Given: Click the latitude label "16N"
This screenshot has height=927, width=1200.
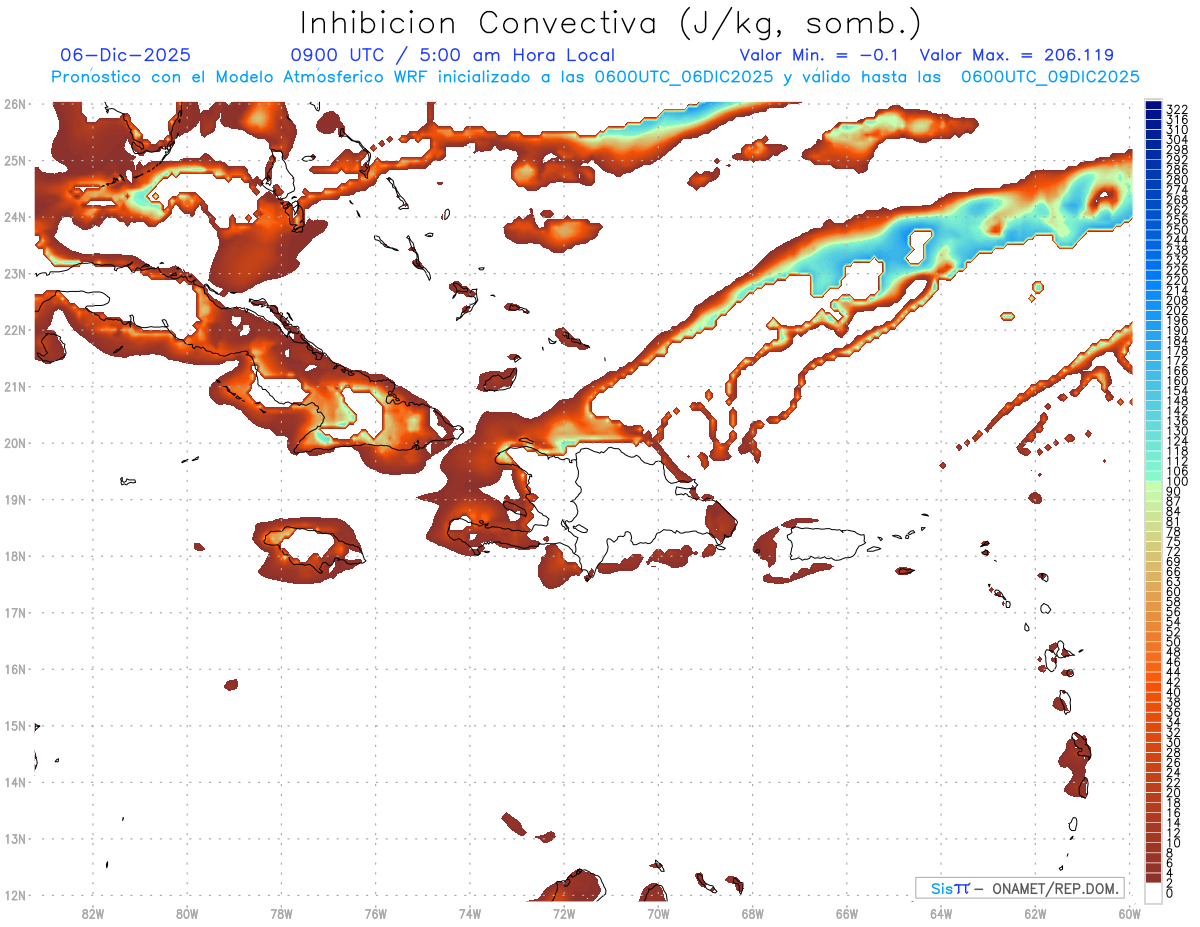Looking at the screenshot, I should (x=15, y=669).
